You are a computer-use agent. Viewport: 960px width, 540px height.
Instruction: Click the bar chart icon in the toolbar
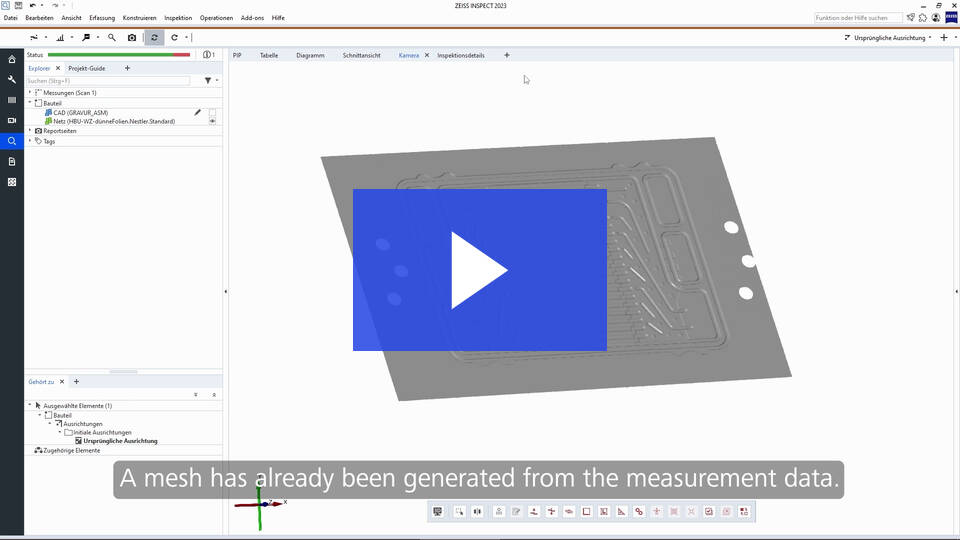(60, 37)
